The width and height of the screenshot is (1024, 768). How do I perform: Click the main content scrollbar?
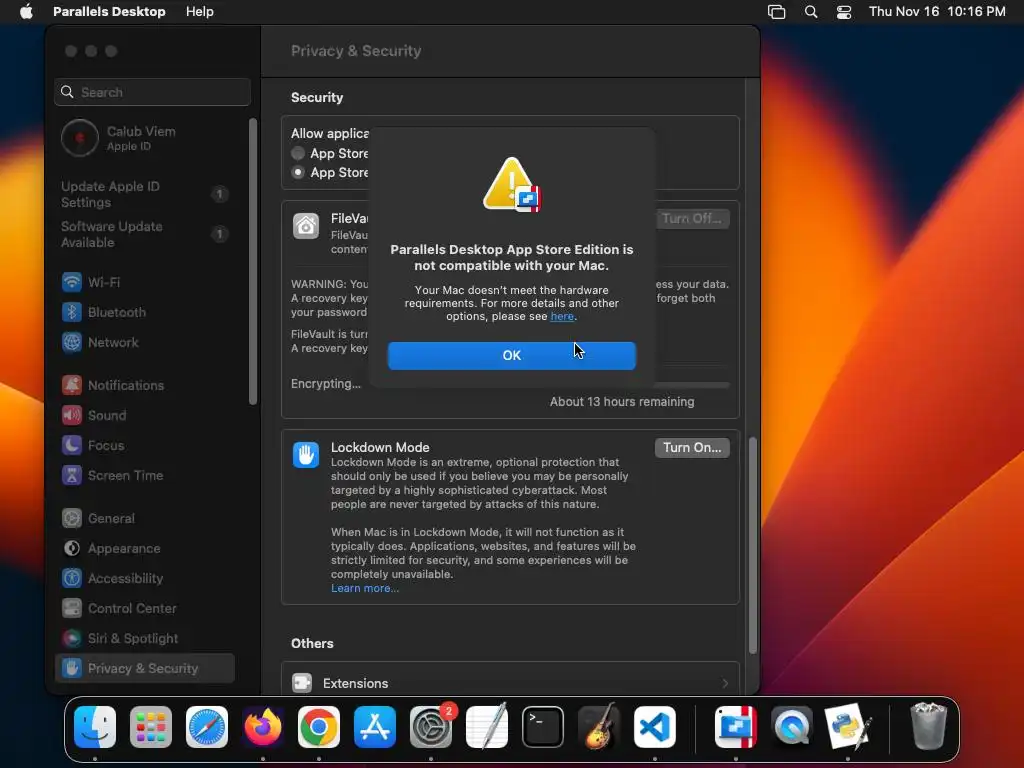752,545
